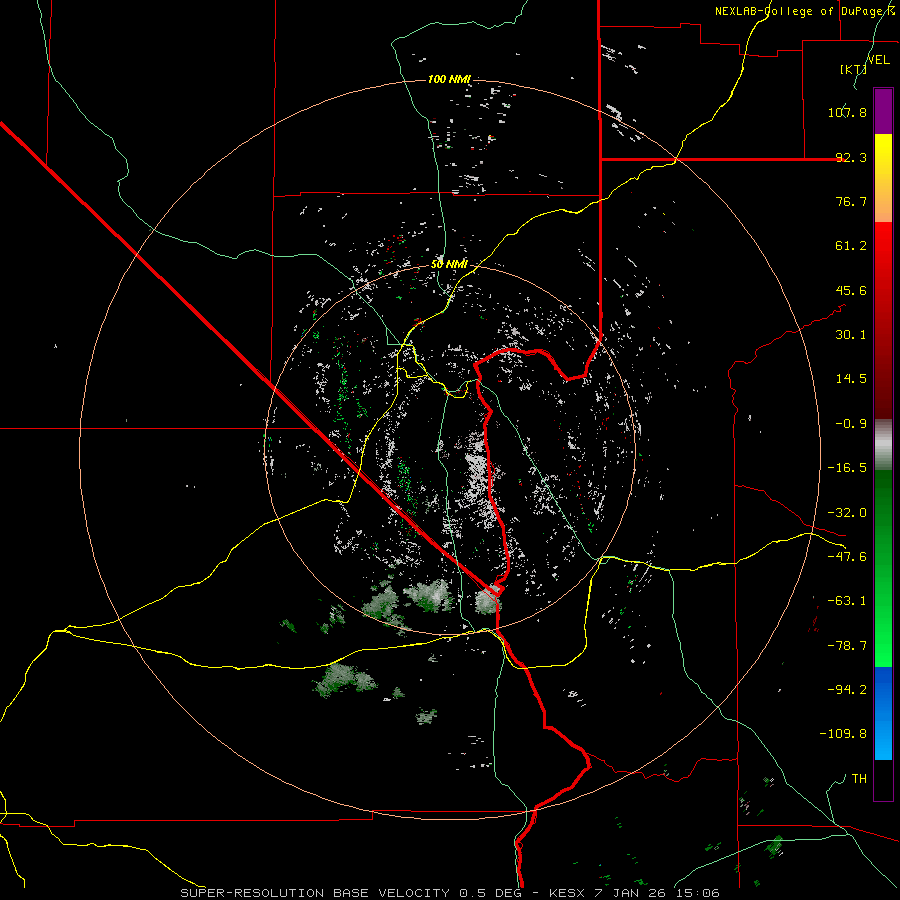Click the green segment of color bar
The height and width of the screenshot is (900, 900).
[883, 568]
